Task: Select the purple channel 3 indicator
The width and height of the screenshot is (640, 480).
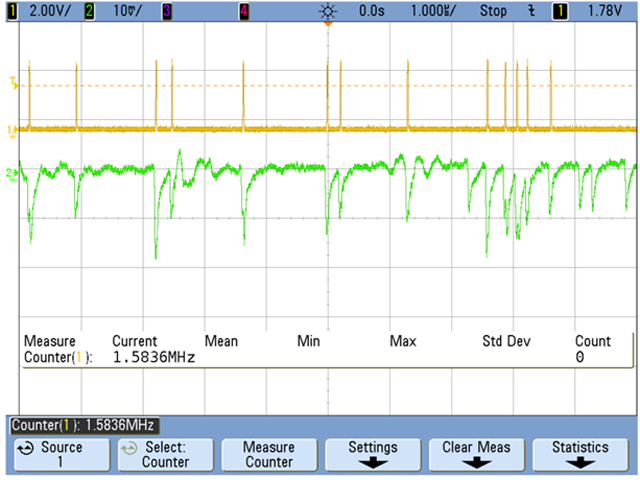Action: point(167,11)
